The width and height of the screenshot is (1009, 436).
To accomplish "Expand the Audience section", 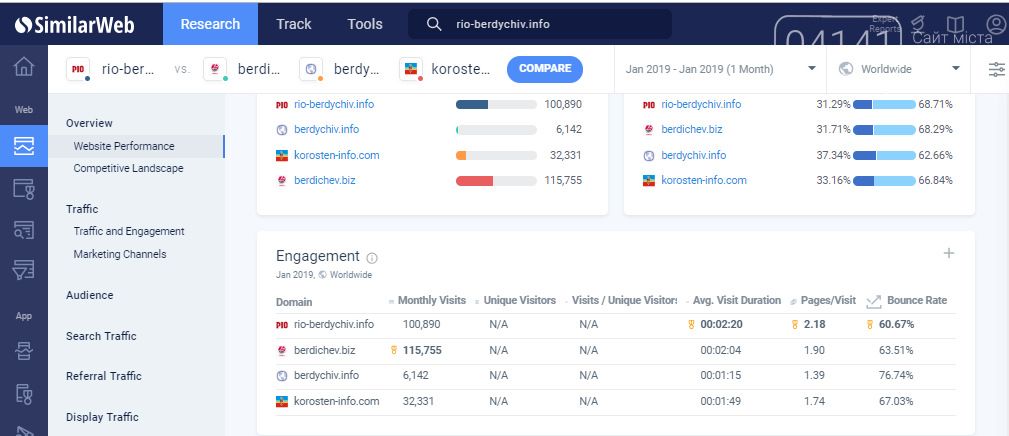I will point(89,295).
